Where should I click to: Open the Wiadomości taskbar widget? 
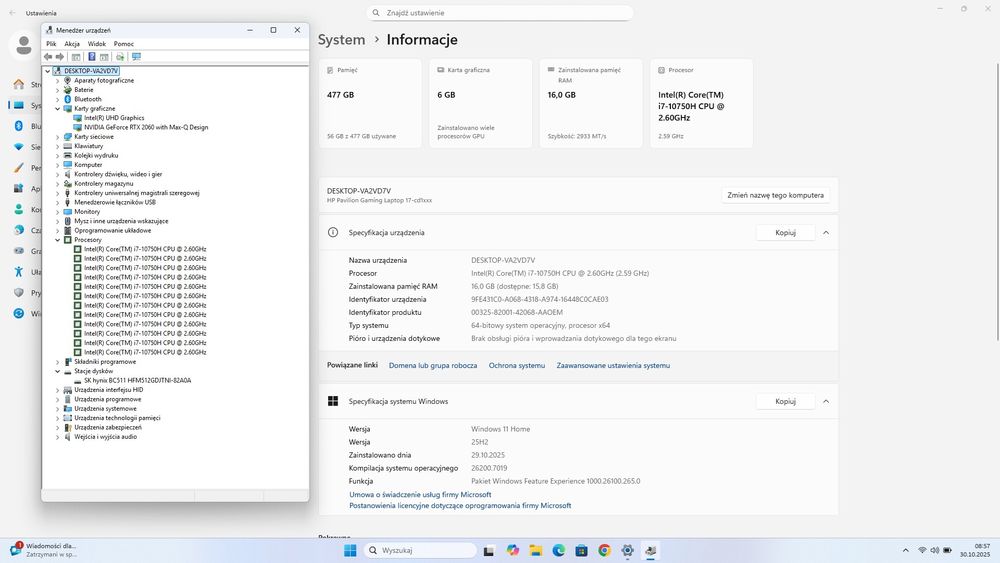coord(44,550)
